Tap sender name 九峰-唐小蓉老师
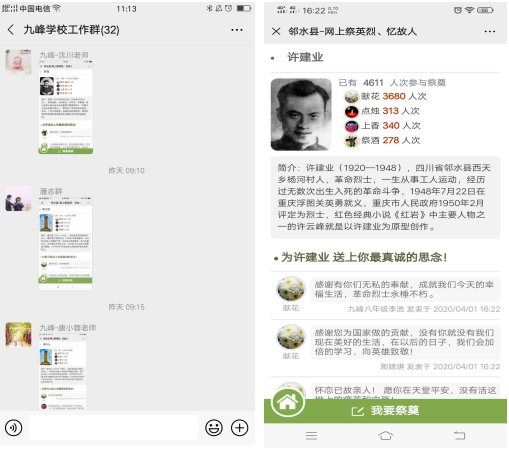Screen dimensions: 509x449 point(68,328)
